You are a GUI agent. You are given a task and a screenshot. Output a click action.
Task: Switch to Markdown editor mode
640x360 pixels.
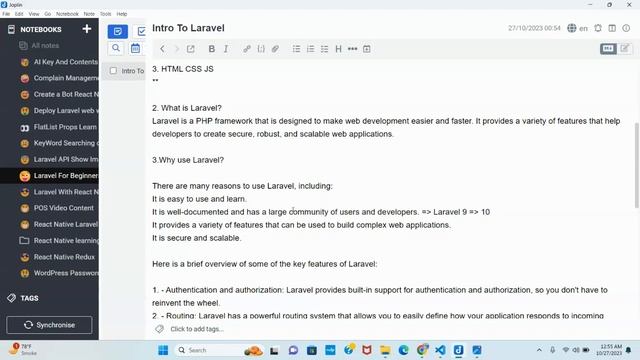tap(608, 49)
